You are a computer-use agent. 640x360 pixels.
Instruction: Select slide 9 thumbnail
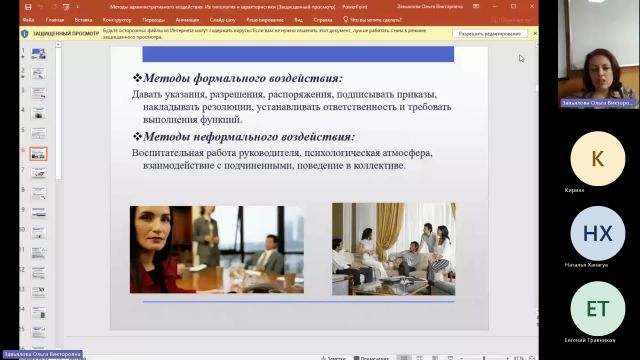pyautogui.click(x=38, y=213)
